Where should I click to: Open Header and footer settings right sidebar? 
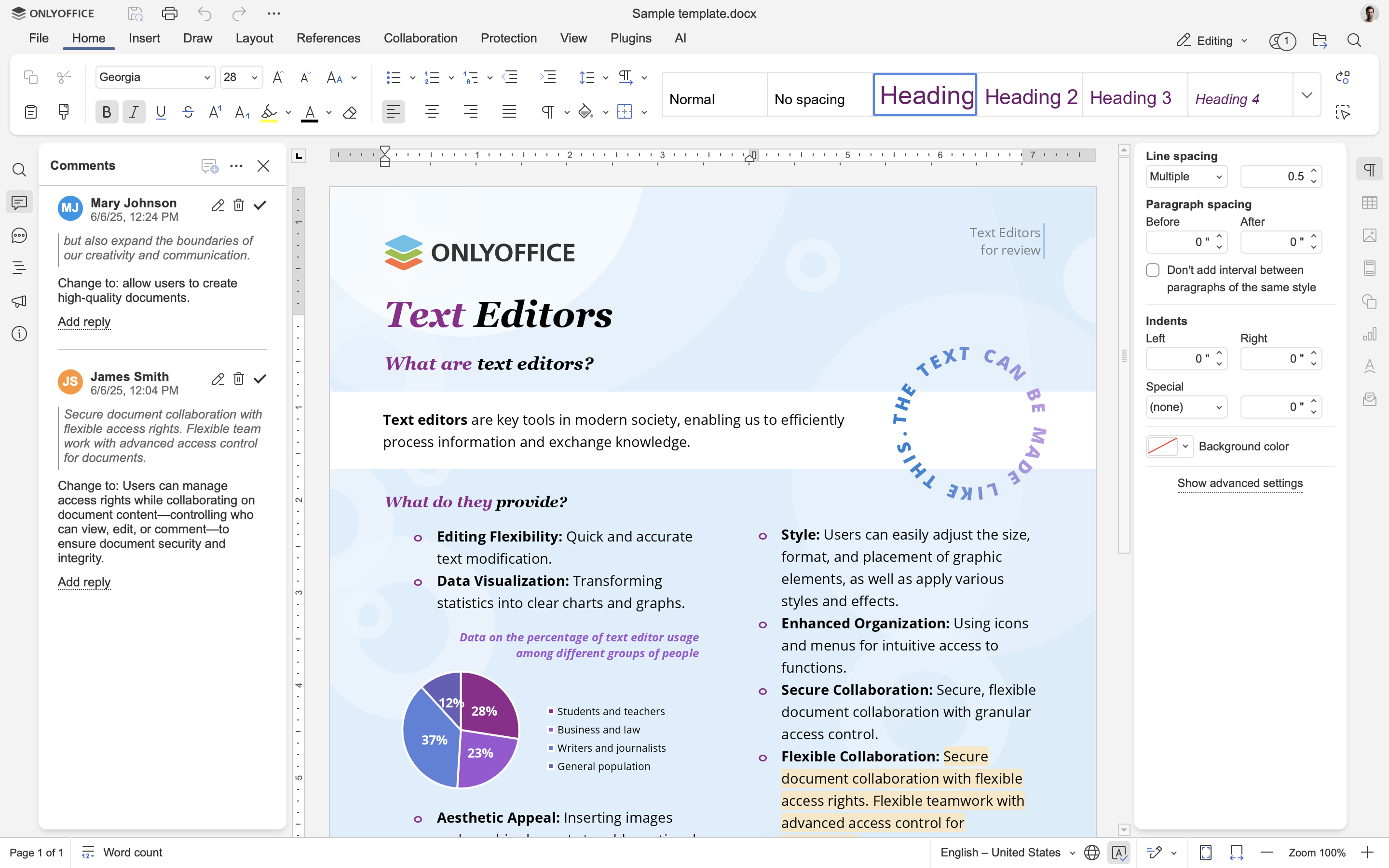coord(1370,268)
